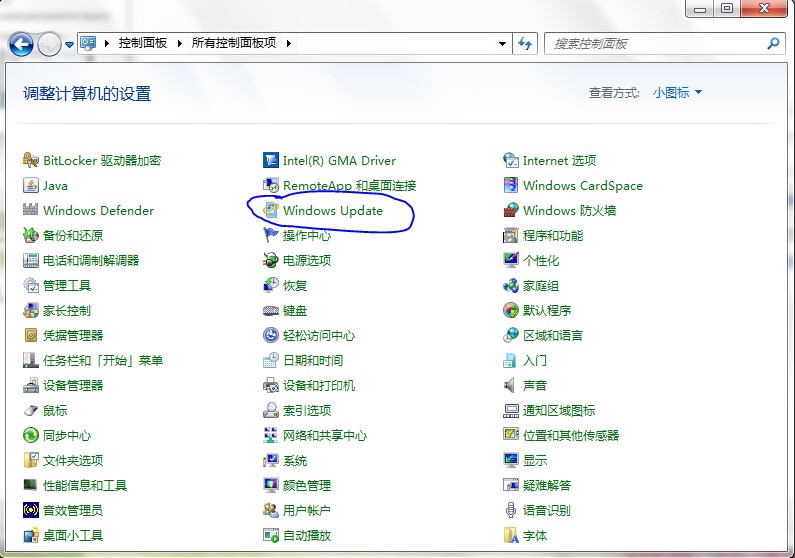Open the 颜色管理 link
795x558 pixels.
(x=307, y=486)
